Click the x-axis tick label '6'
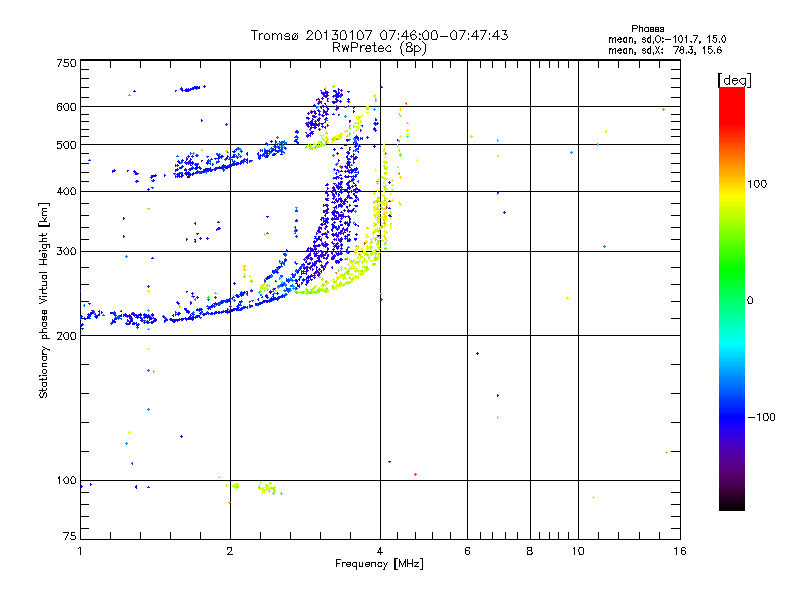 coord(467,551)
